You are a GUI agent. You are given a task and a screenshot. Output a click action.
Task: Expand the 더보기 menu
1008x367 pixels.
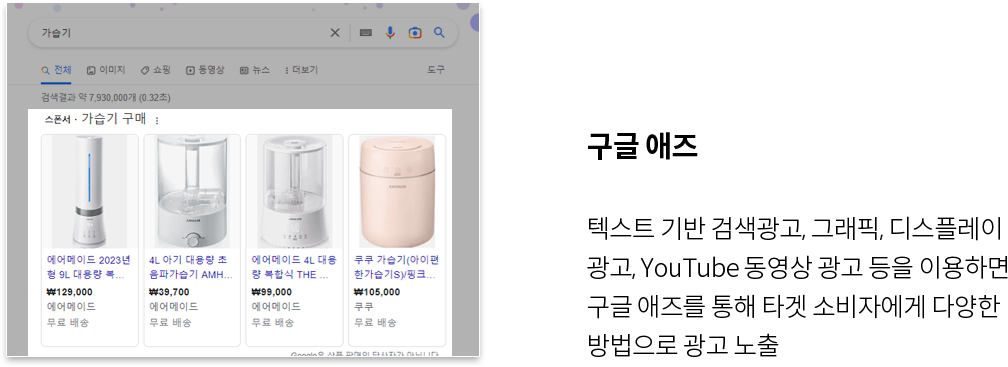click(x=301, y=70)
